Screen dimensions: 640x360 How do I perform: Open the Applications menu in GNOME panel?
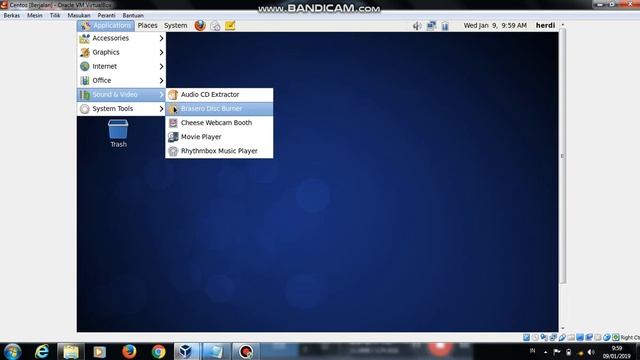(x=106, y=26)
